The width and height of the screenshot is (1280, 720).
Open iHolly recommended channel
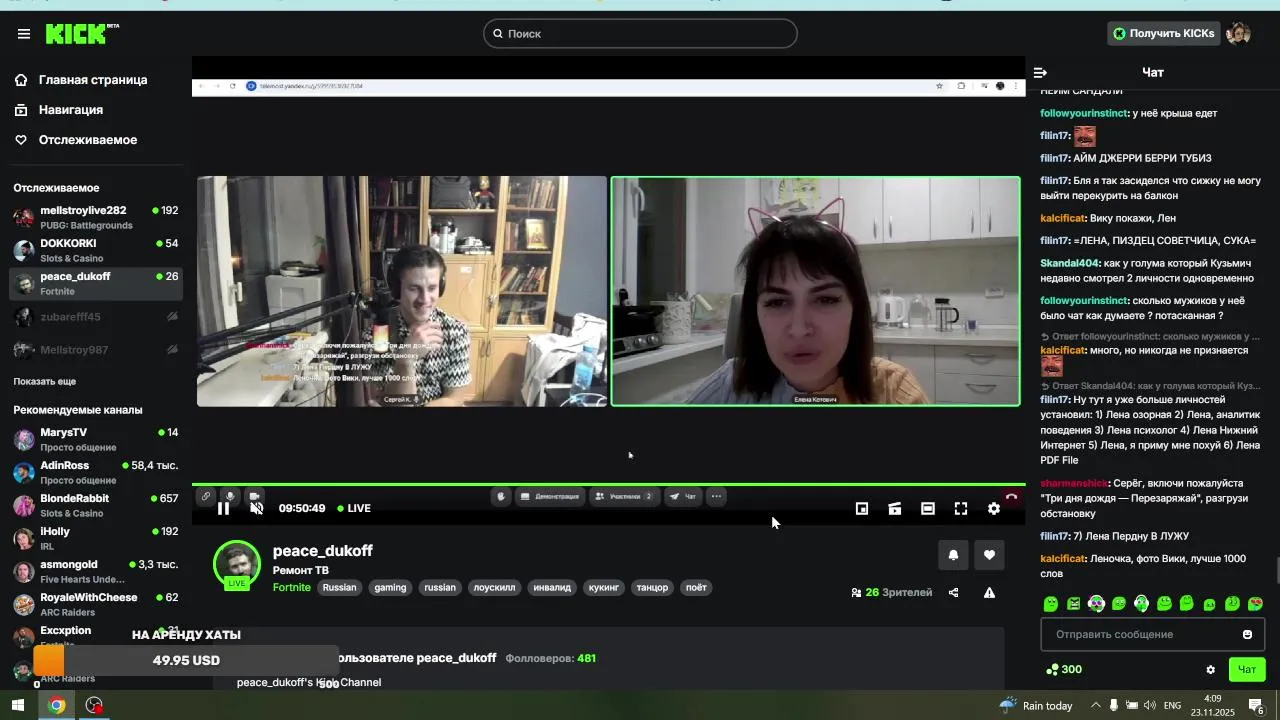tap(96, 538)
